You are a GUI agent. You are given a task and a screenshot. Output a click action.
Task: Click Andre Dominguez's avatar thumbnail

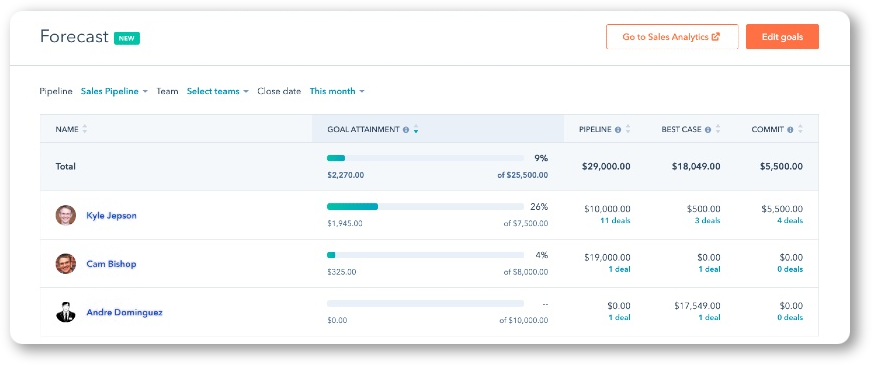coord(66,312)
